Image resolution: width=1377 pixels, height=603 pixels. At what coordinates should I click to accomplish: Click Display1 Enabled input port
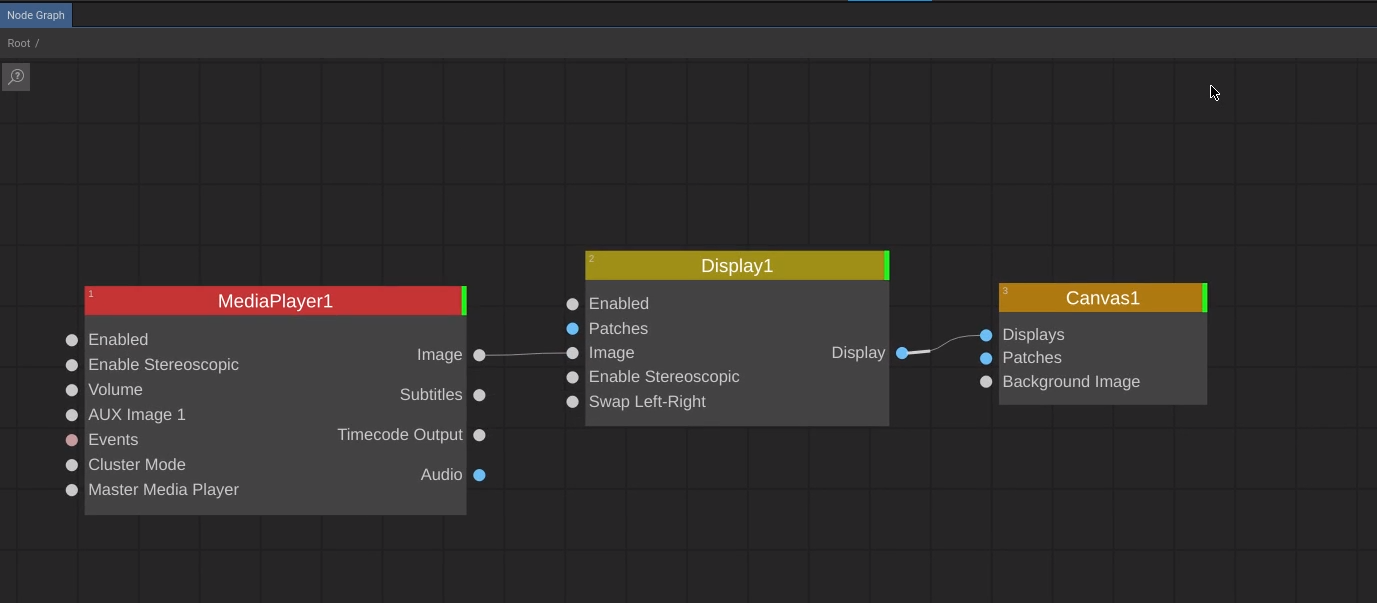tap(573, 304)
